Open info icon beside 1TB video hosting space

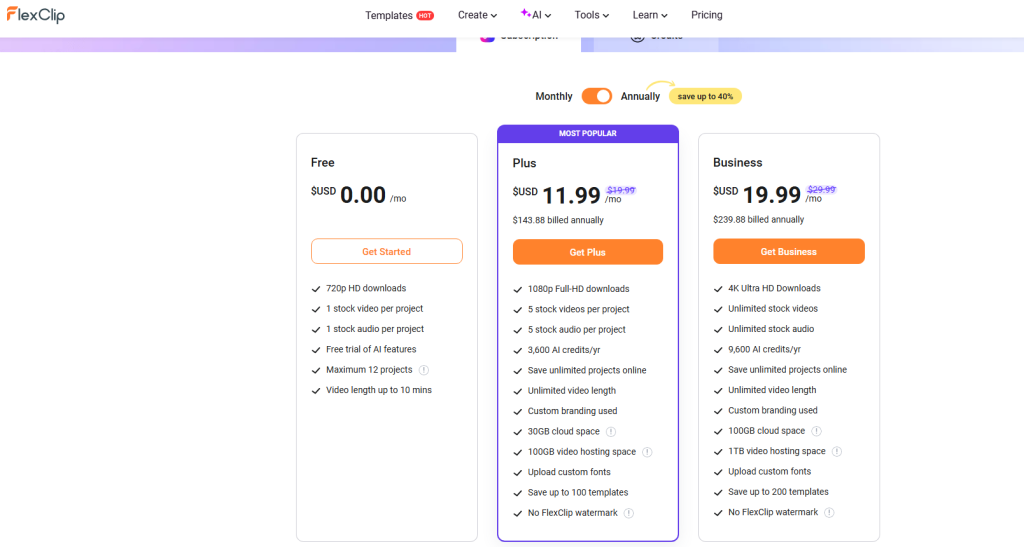coord(837,451)
